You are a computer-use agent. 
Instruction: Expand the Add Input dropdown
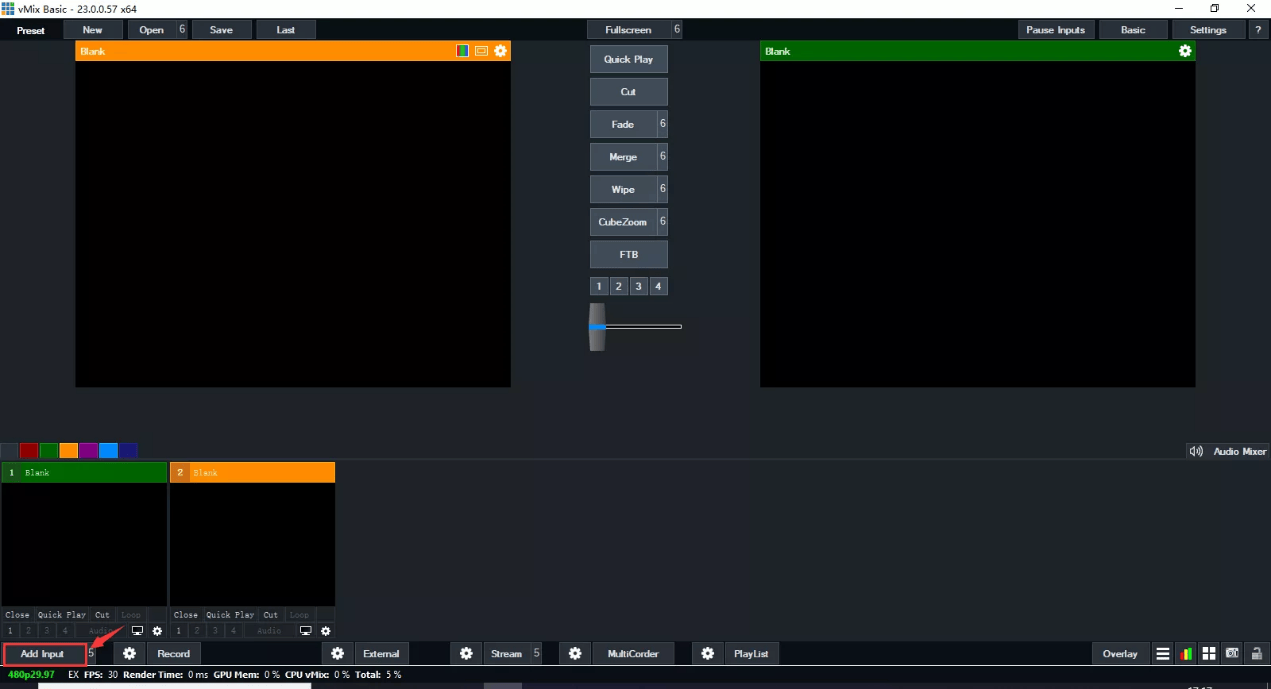(x=91, y=653)
